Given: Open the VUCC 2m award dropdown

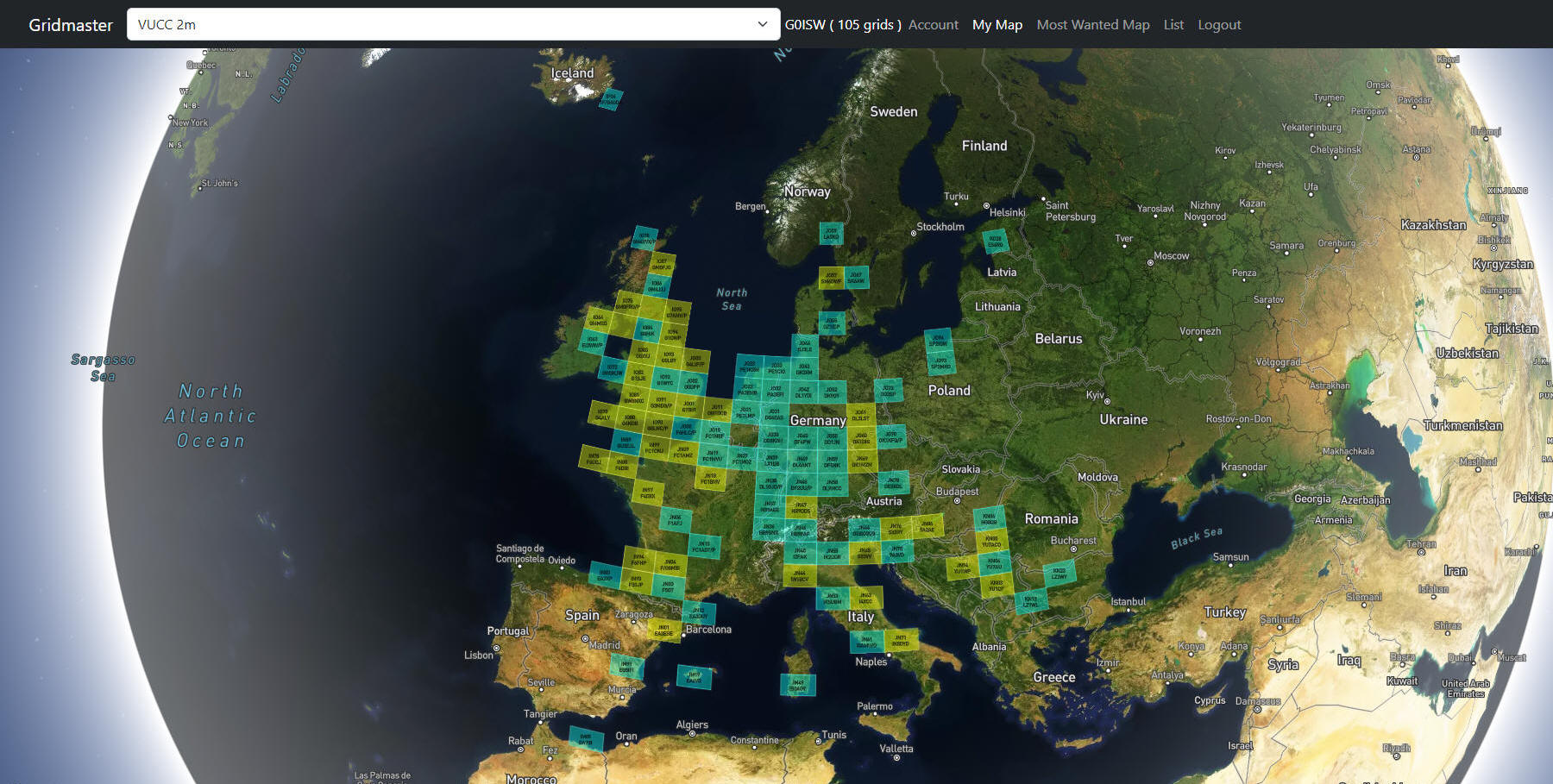Looking at the screenshot, I should coord(453,24).
